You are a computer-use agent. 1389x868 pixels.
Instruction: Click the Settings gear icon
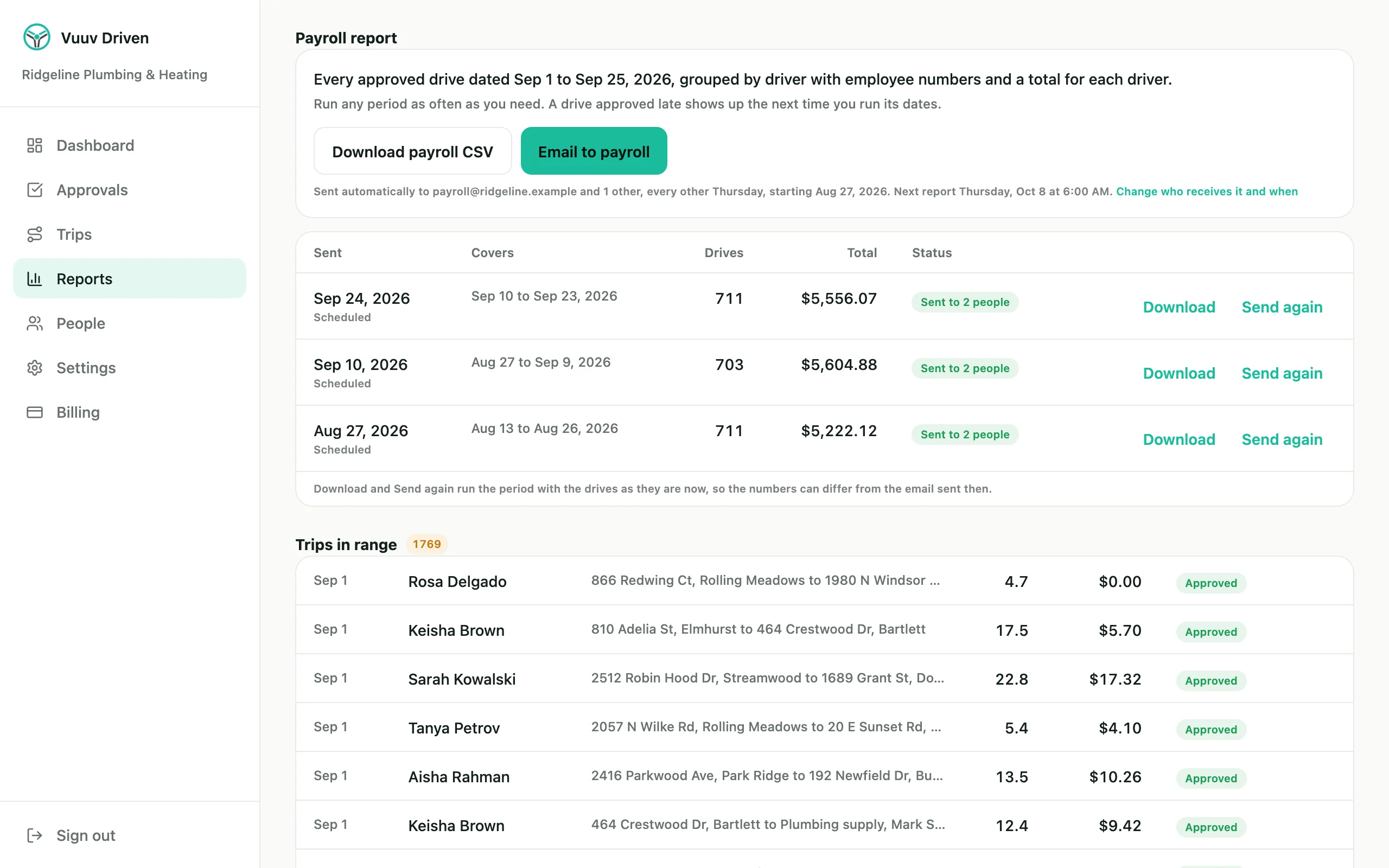pos(34,368)
